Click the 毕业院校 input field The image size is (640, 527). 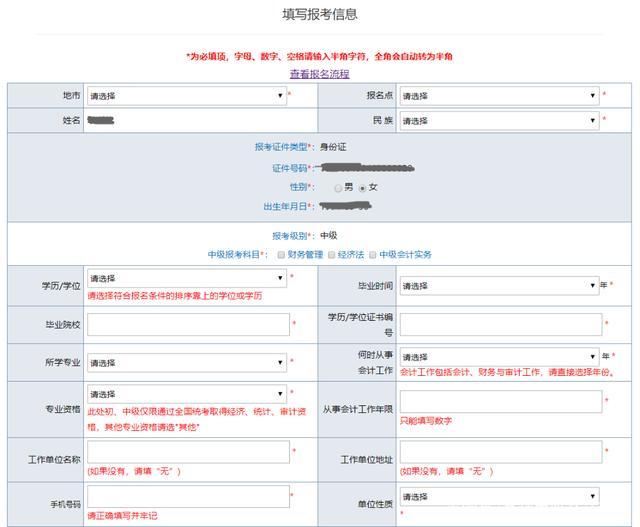[187, 324]
